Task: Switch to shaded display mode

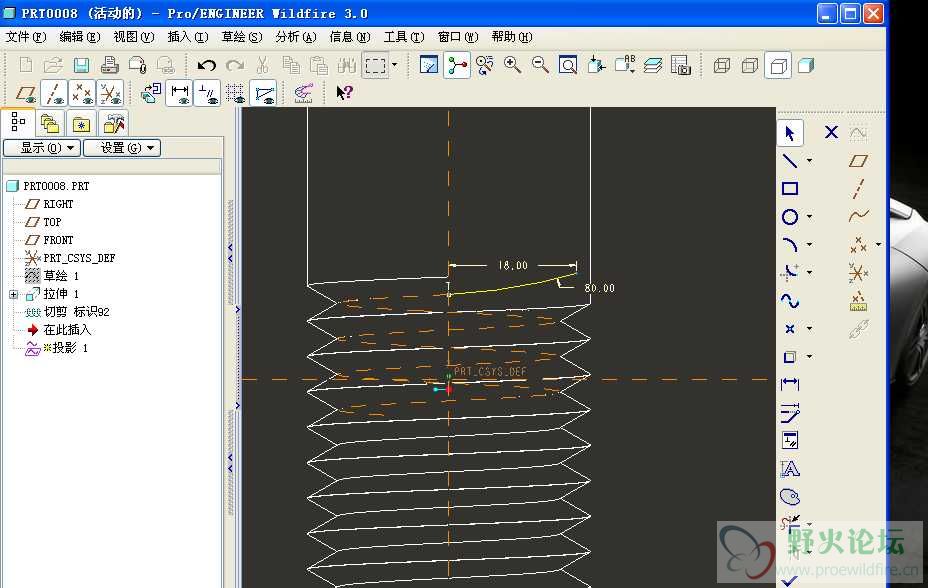Action: pos(806,65)
